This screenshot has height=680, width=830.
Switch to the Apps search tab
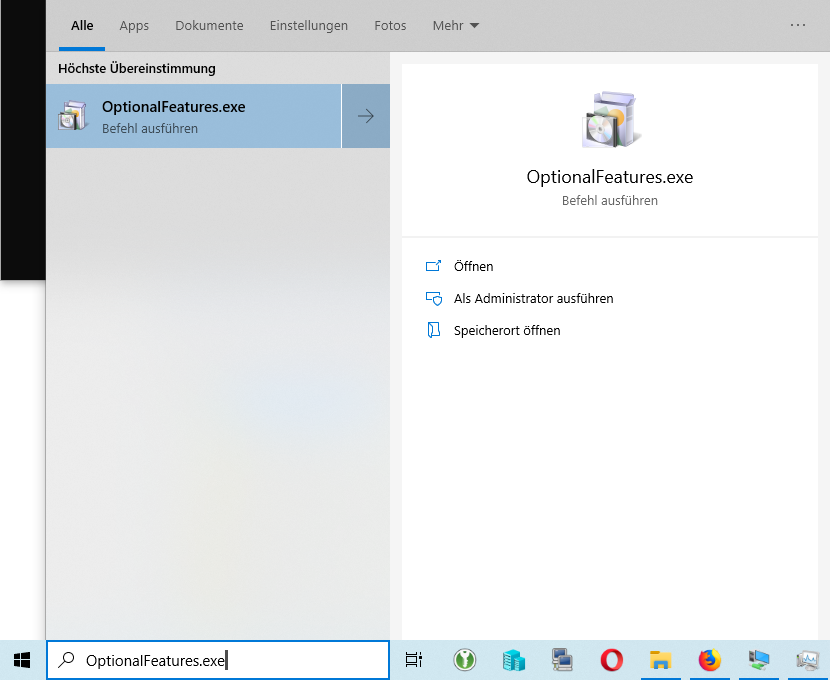(x=134, y=26)
